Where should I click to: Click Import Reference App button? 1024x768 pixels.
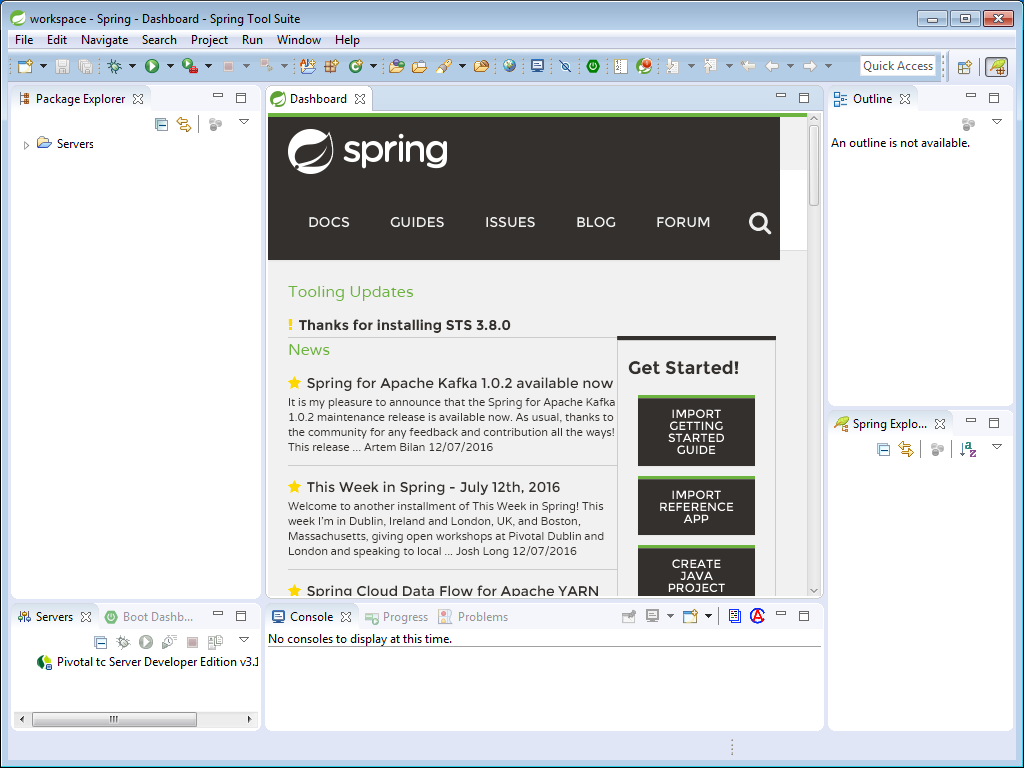(696, 506)
